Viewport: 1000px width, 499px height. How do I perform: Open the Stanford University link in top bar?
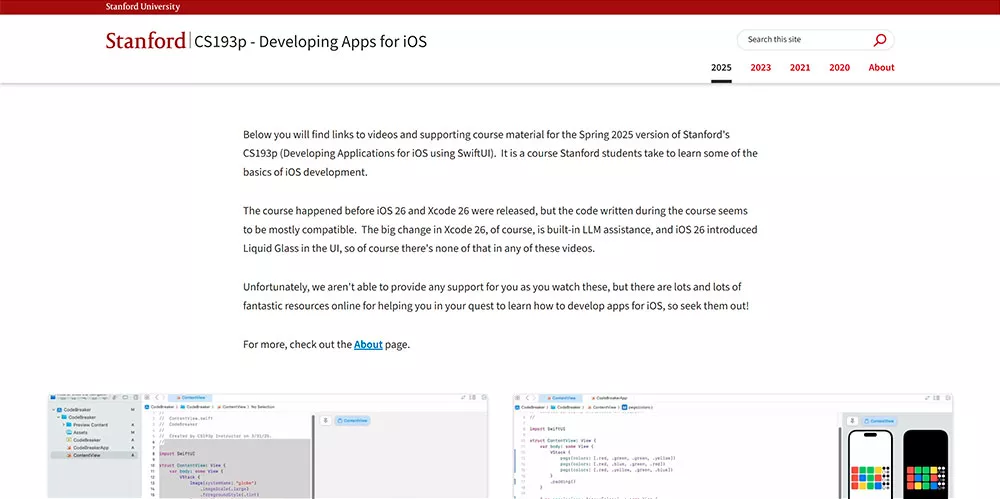[x=143, y=7]
